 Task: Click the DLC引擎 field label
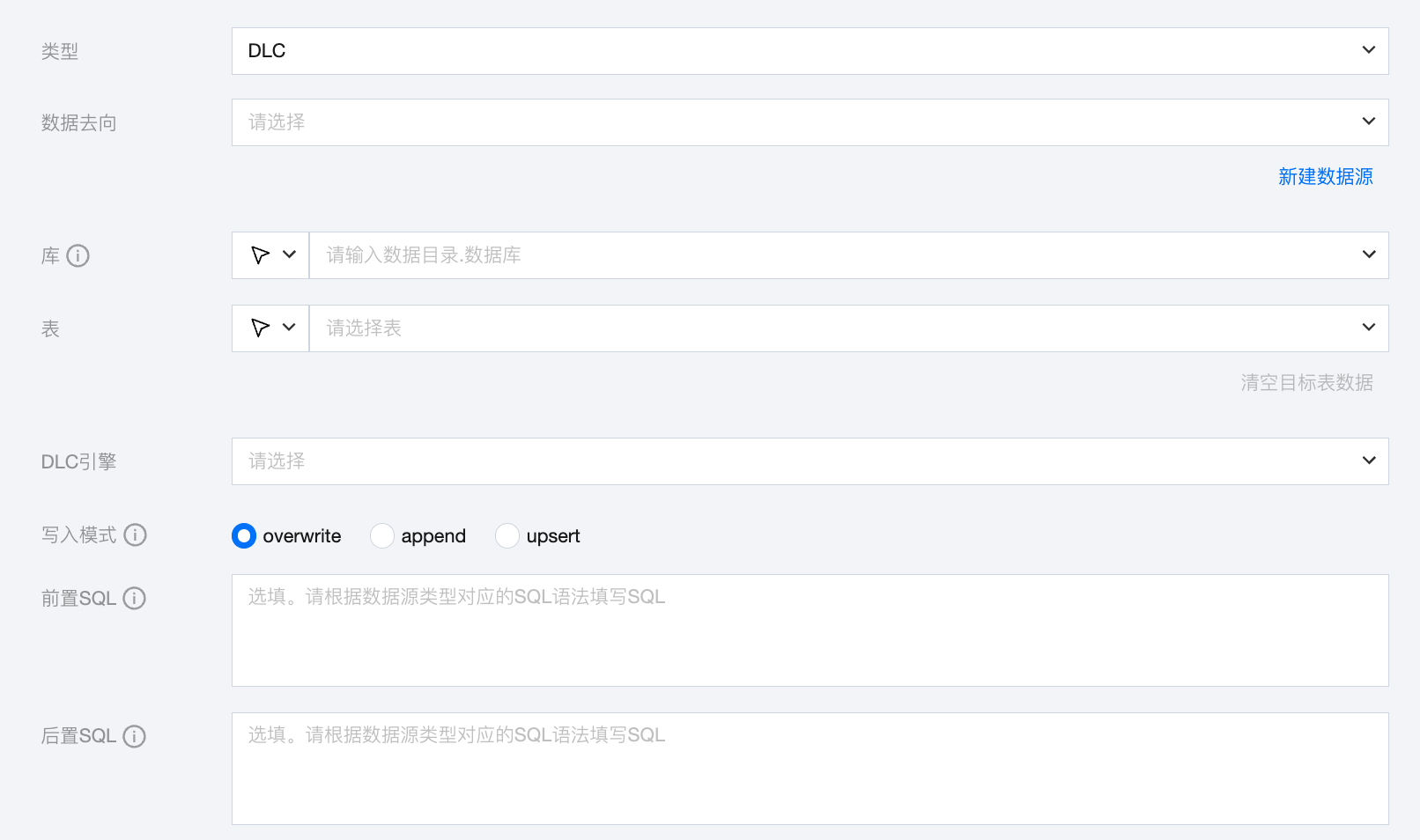79,462
